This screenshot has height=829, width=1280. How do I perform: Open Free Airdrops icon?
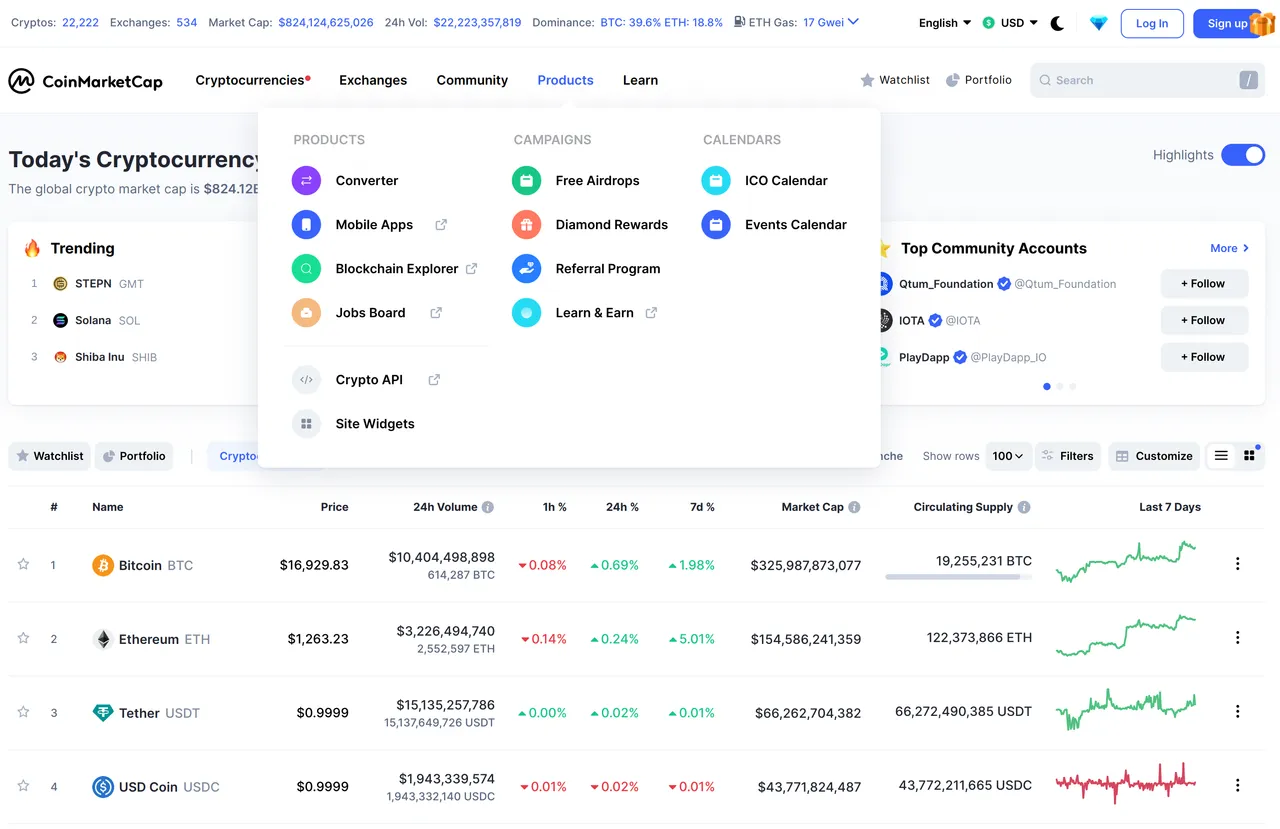tap(526, 181)
